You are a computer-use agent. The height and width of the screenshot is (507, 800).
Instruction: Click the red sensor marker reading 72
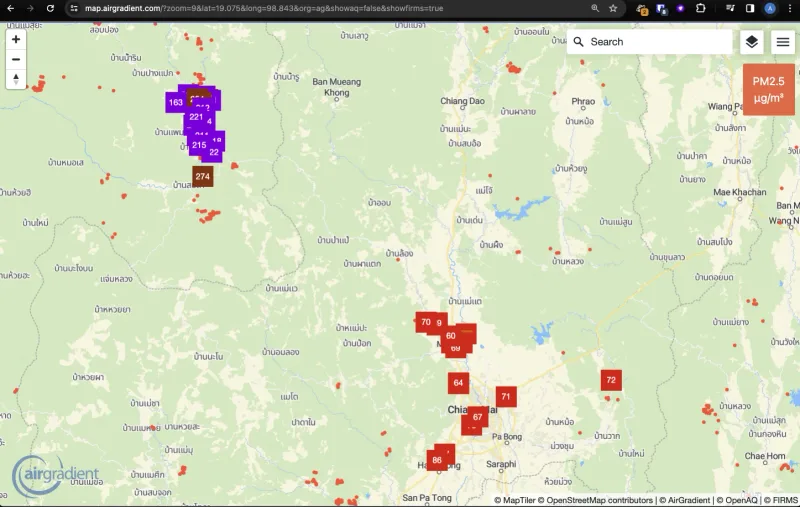coord(611,380)
